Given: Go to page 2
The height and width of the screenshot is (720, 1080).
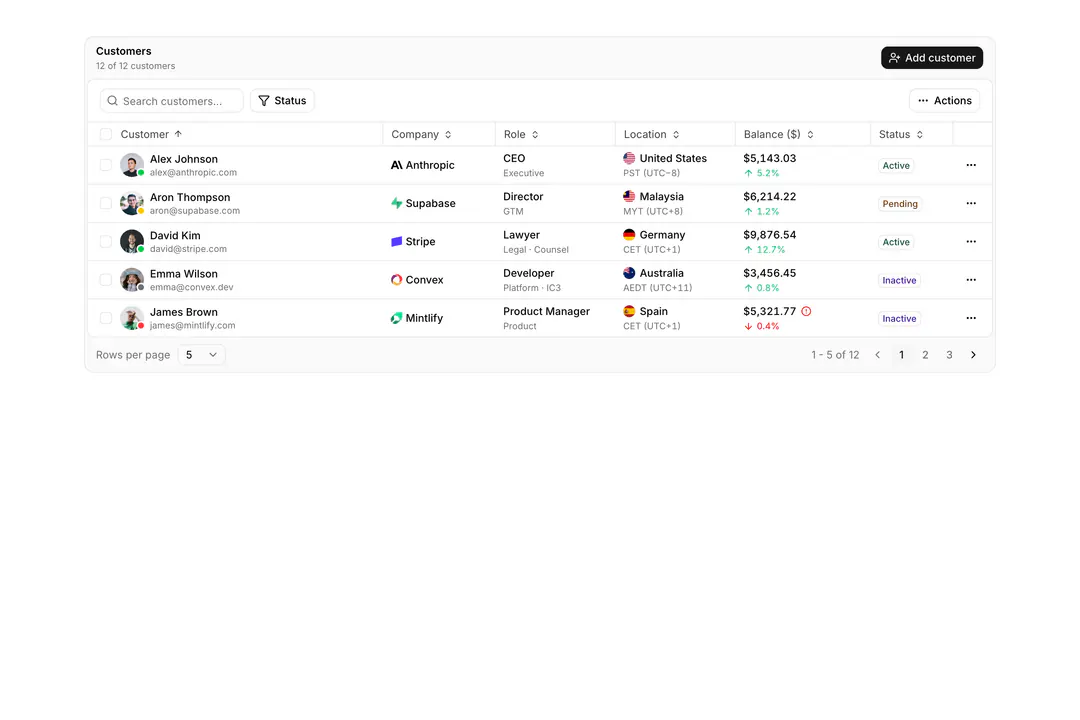Looking at the screenshot, I should [925, 355].
